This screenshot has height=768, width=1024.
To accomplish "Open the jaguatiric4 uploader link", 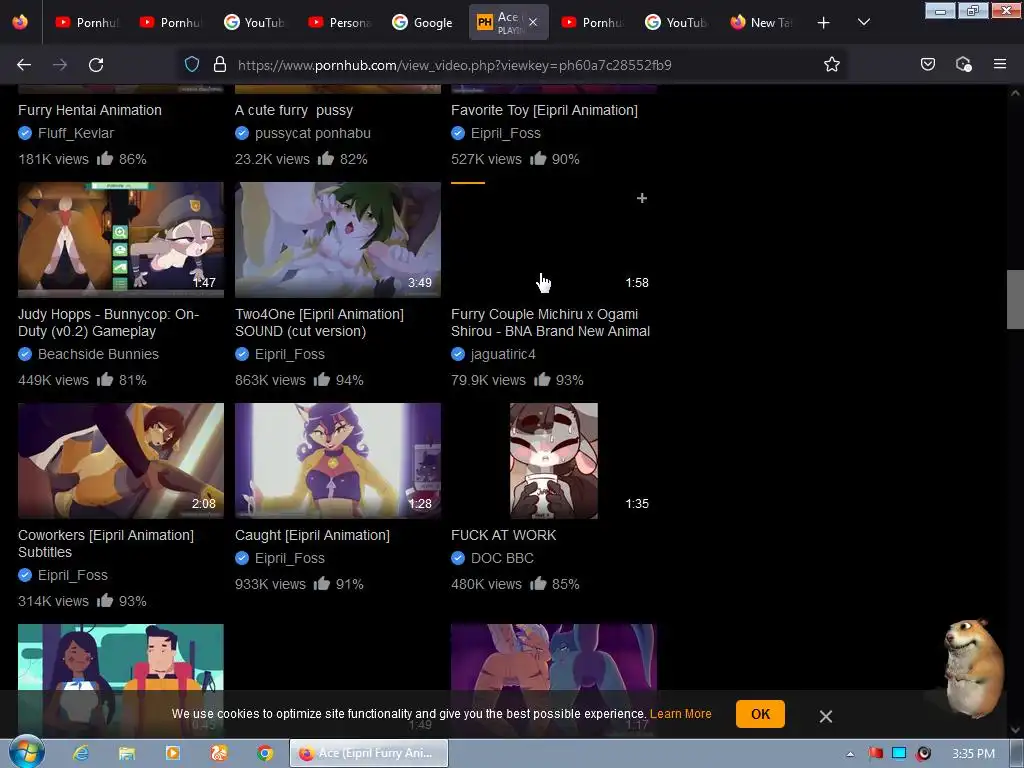I will coord(503,354).
